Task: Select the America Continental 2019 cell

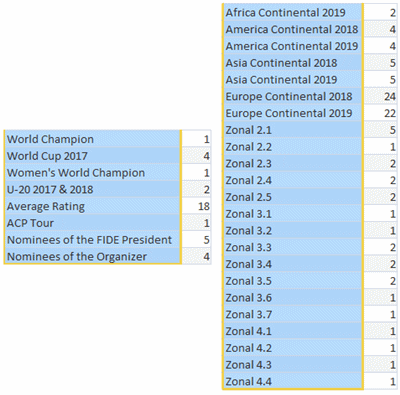Action: click(x=293, y=46)
